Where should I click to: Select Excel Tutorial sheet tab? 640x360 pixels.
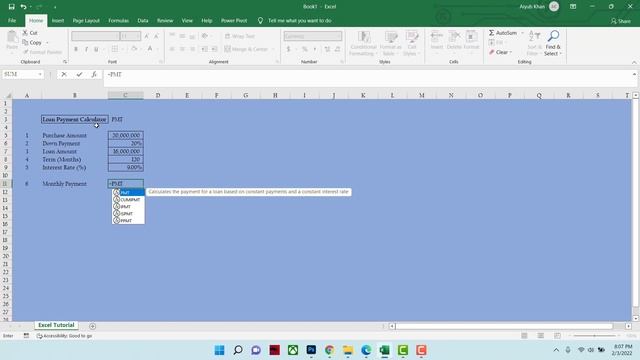pos(56,325)
